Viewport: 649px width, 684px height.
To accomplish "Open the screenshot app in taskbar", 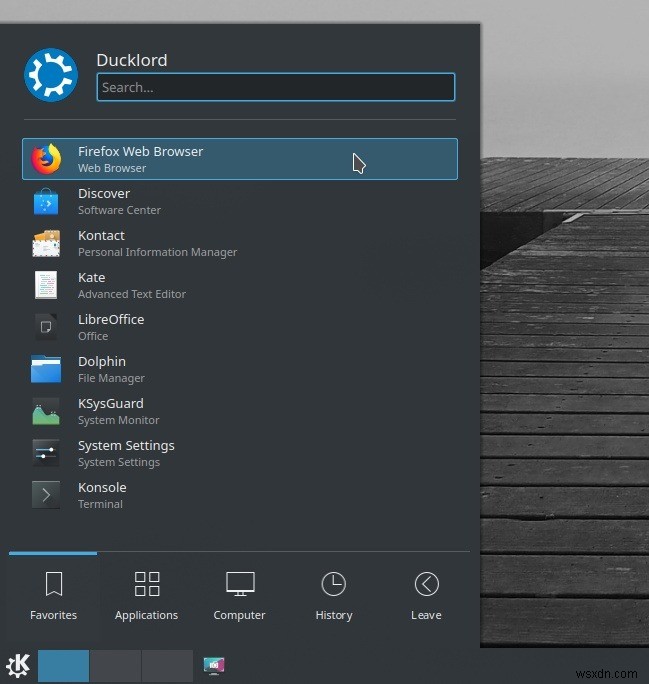I will [214, 666].
